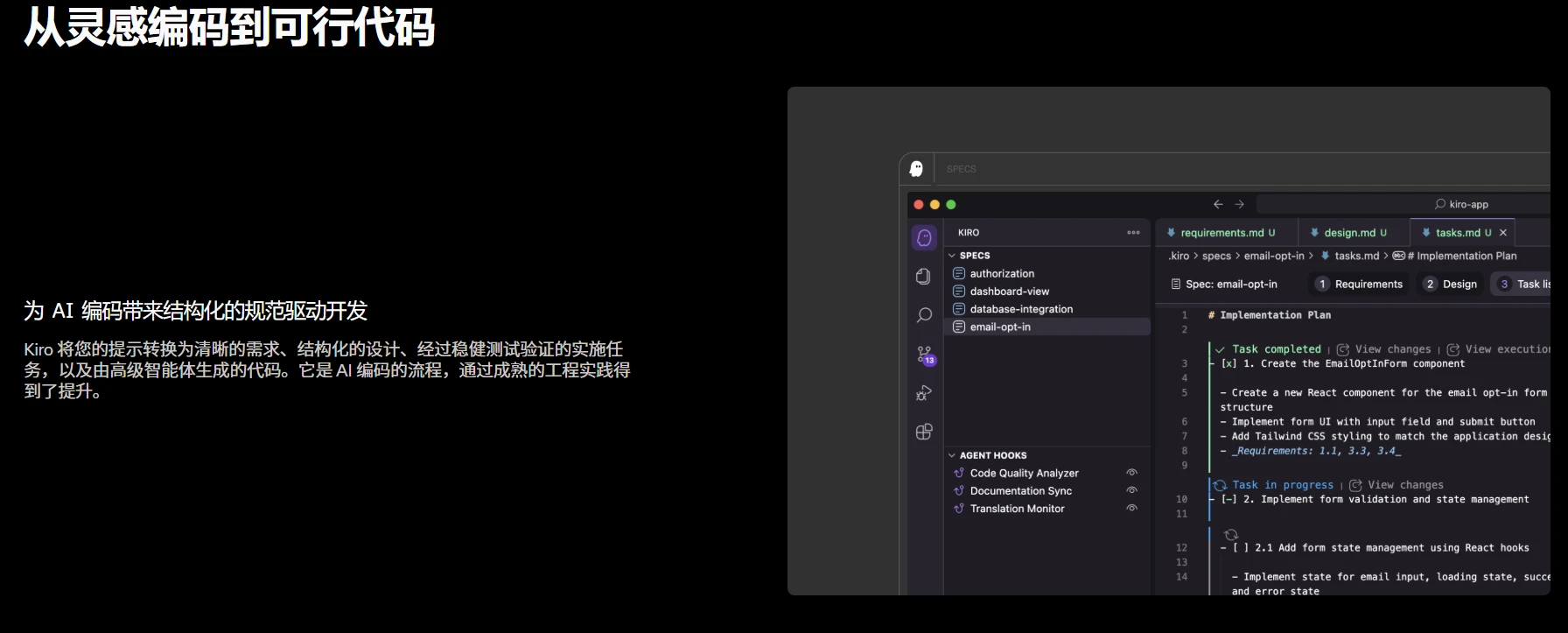Image resolution: width=1568 pixels, height=633 pixels.
Task: Click the # Implementation Plan heading line
Action: (1270, 315)
